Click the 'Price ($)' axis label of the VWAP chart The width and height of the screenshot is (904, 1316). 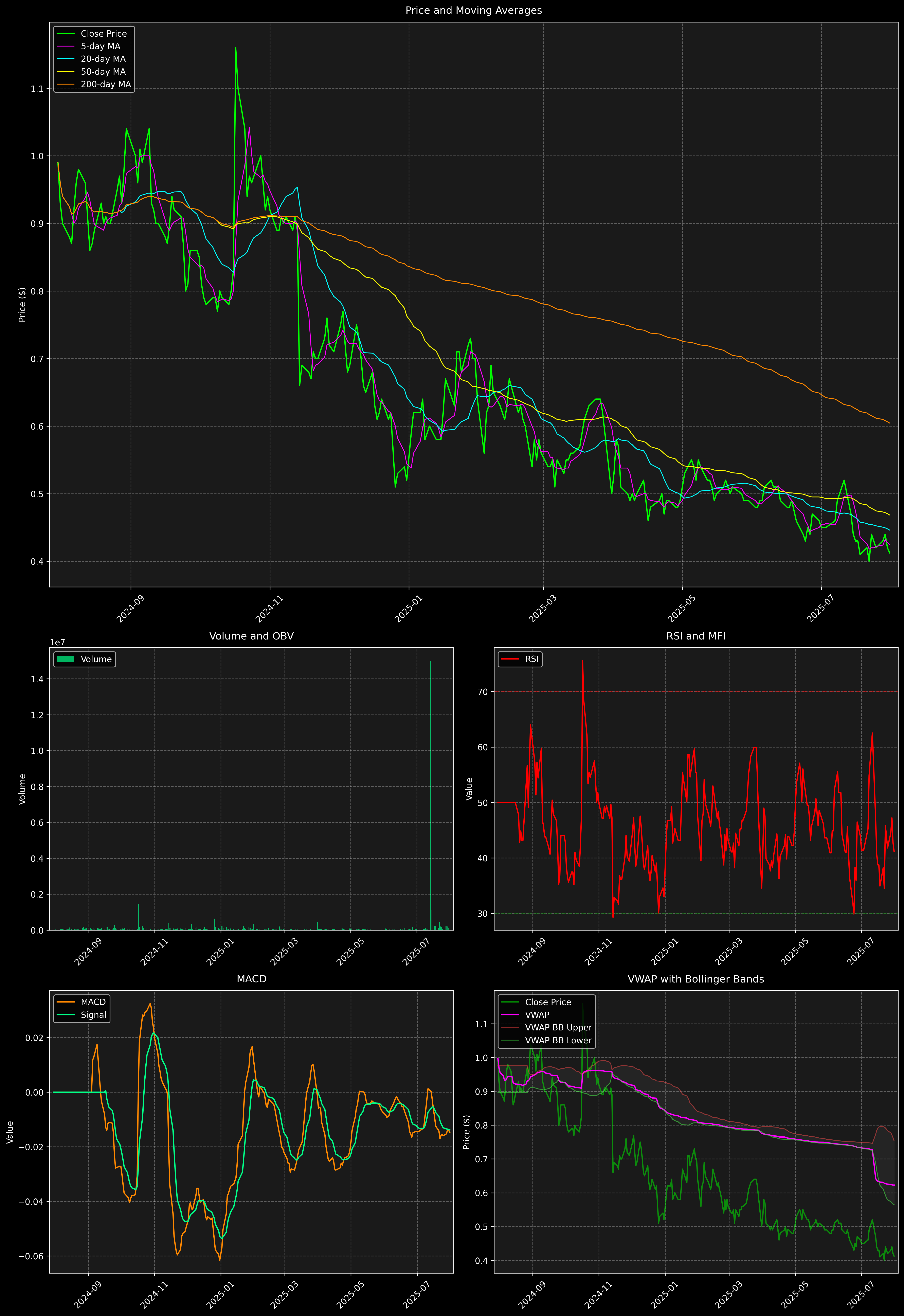(467, 1132)
